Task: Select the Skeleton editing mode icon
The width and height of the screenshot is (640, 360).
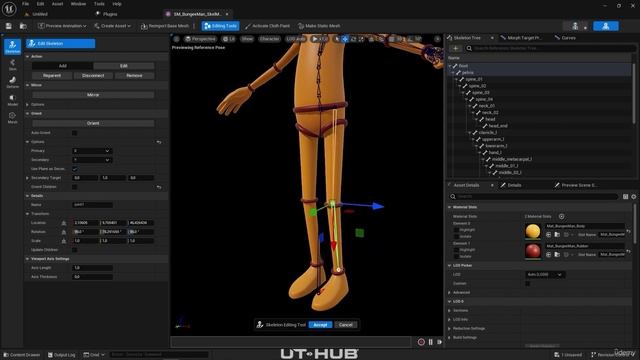Action: pyautogui.click(x=12, y=47)
